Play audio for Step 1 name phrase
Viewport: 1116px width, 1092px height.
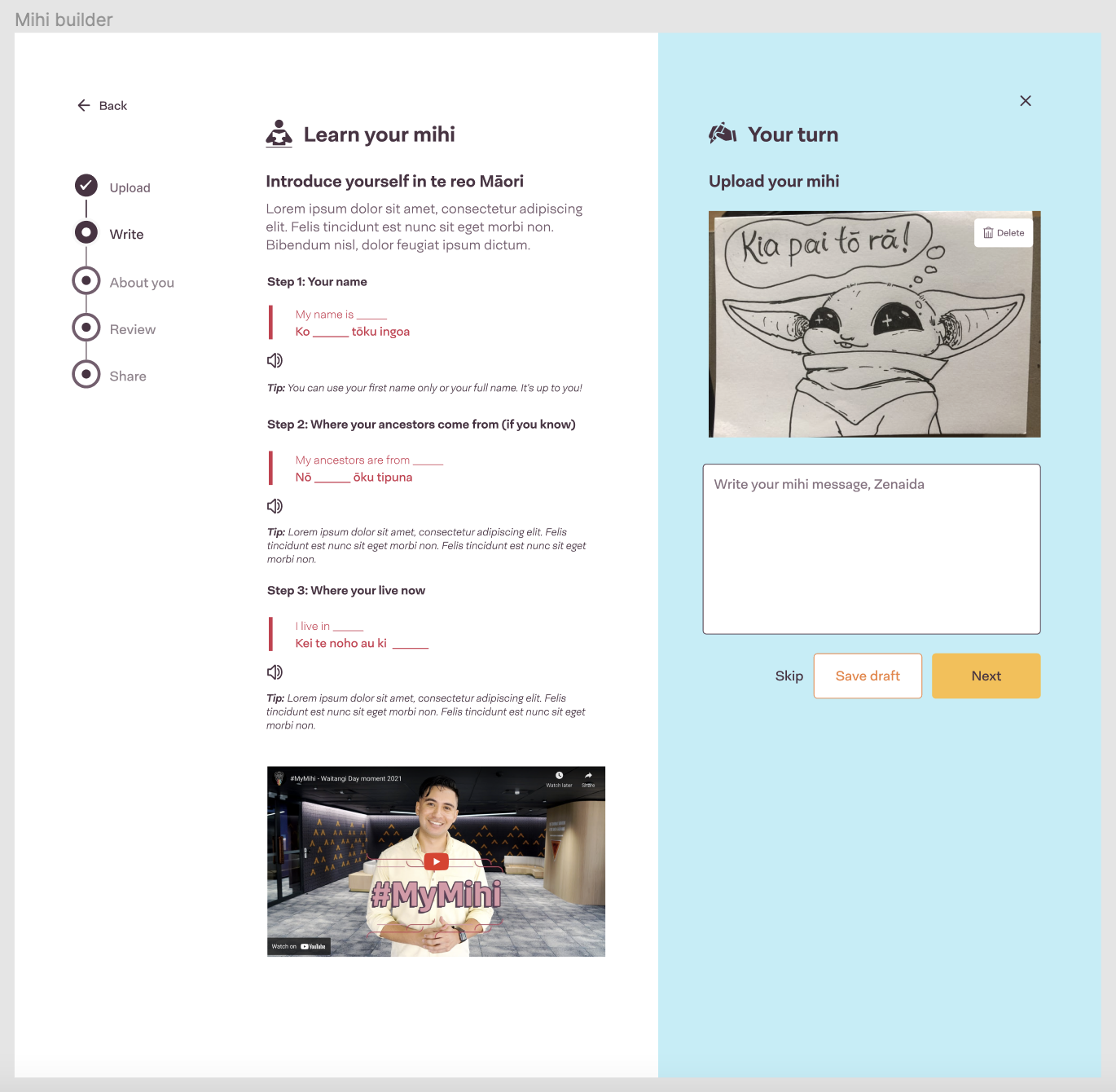[275, 360]
